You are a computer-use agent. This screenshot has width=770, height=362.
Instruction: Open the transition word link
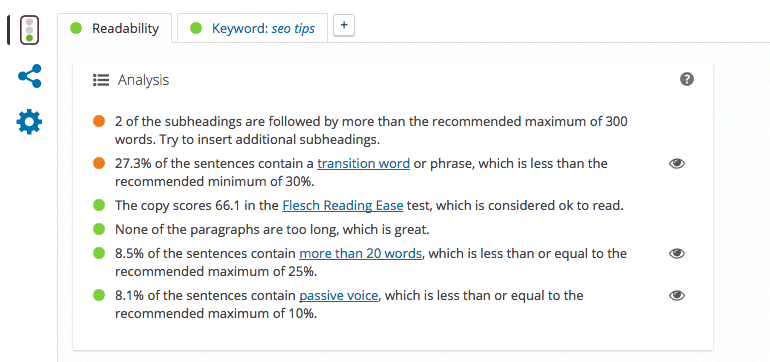click(363, 163)
